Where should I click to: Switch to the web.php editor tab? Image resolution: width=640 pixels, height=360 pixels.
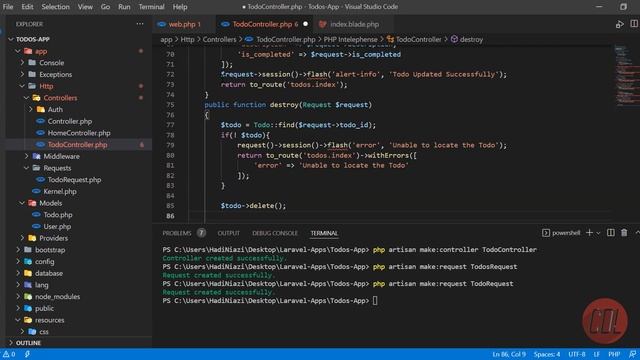pos(184,24)
